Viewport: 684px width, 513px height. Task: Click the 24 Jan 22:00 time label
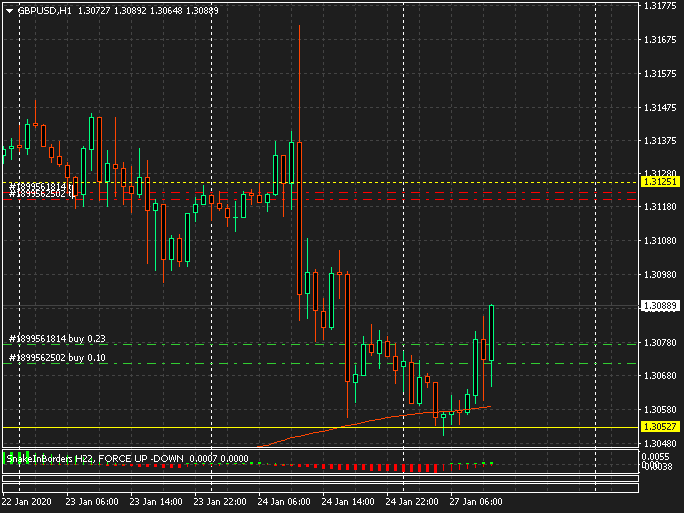point(412,502)
